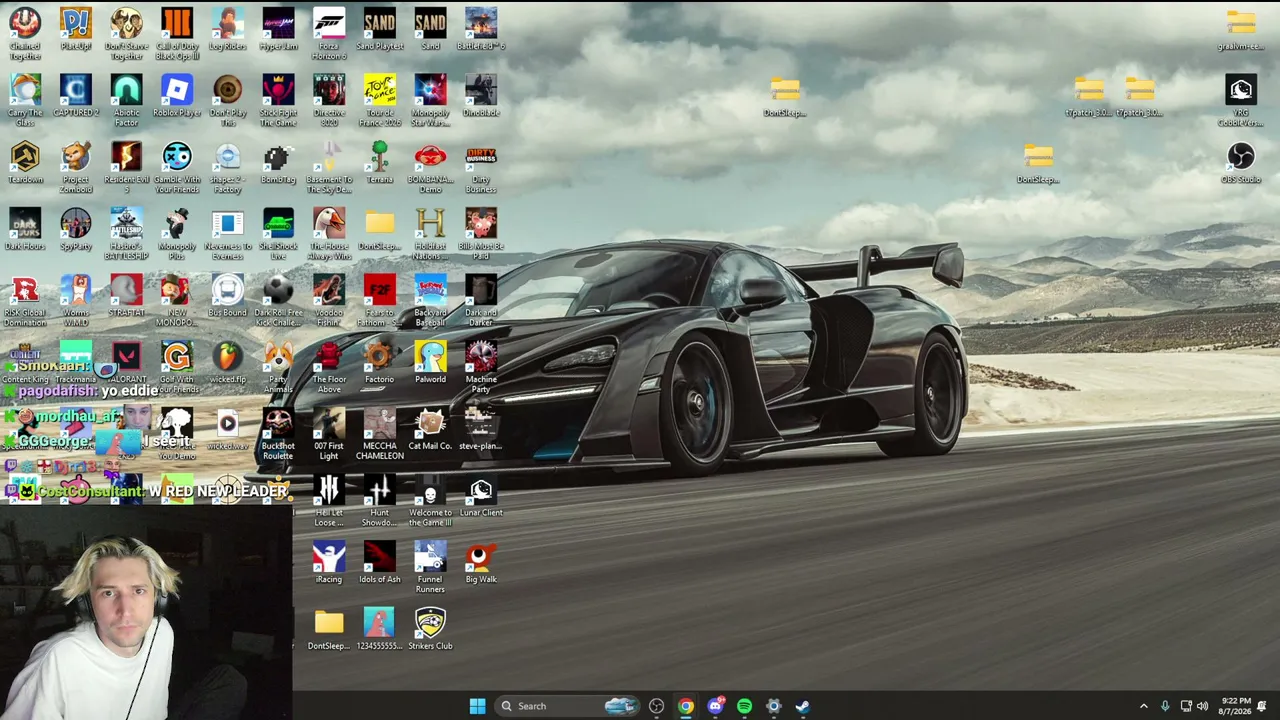Image resolution: width=1280 pixels, height=720 pixels.
Task: Launch the Strikers Club shortcut
Action: [430, 631]
